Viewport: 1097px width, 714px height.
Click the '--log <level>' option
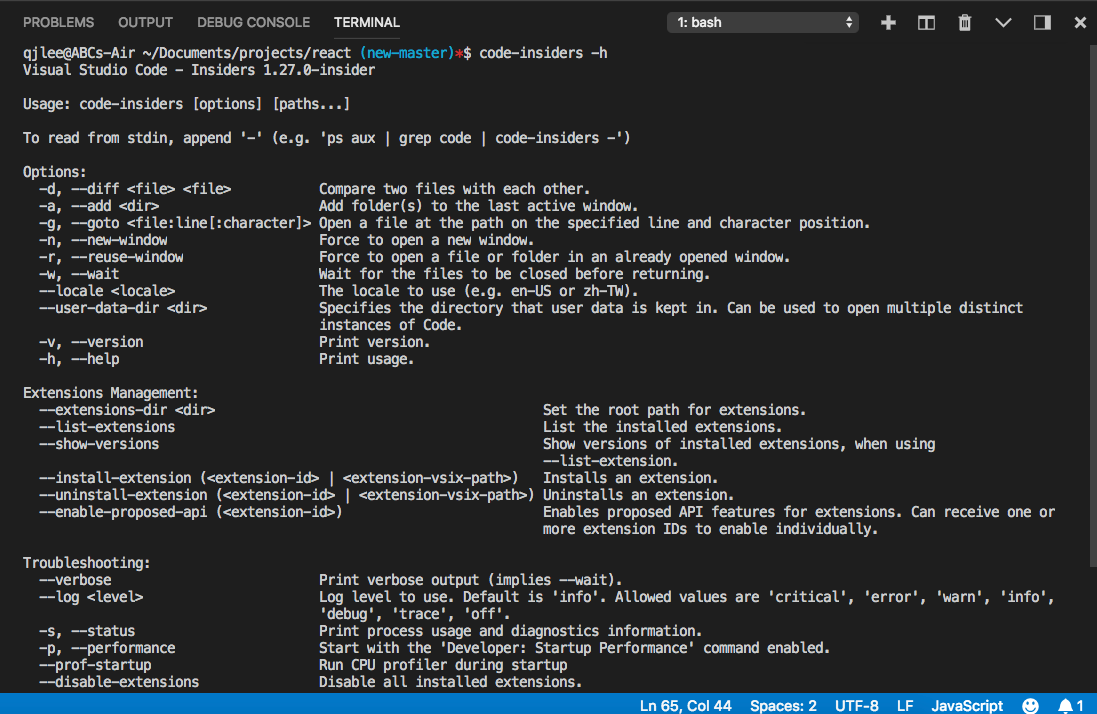coord(91,597)
